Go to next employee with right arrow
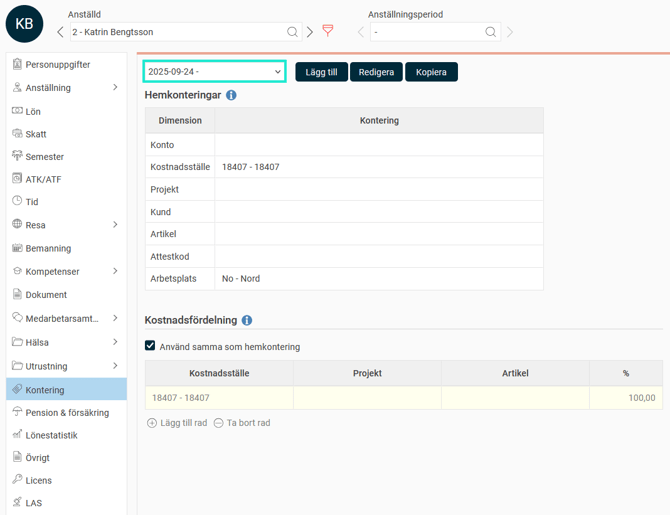The width and height of the screenshot is (670, 515). [x=310, y=32]
